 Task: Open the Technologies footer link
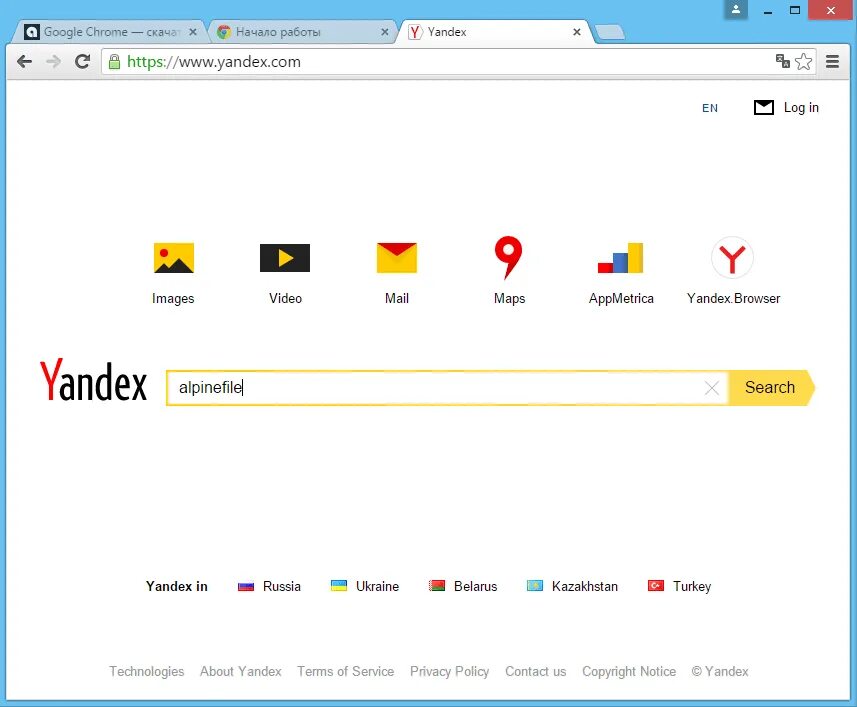click(146, 671)
